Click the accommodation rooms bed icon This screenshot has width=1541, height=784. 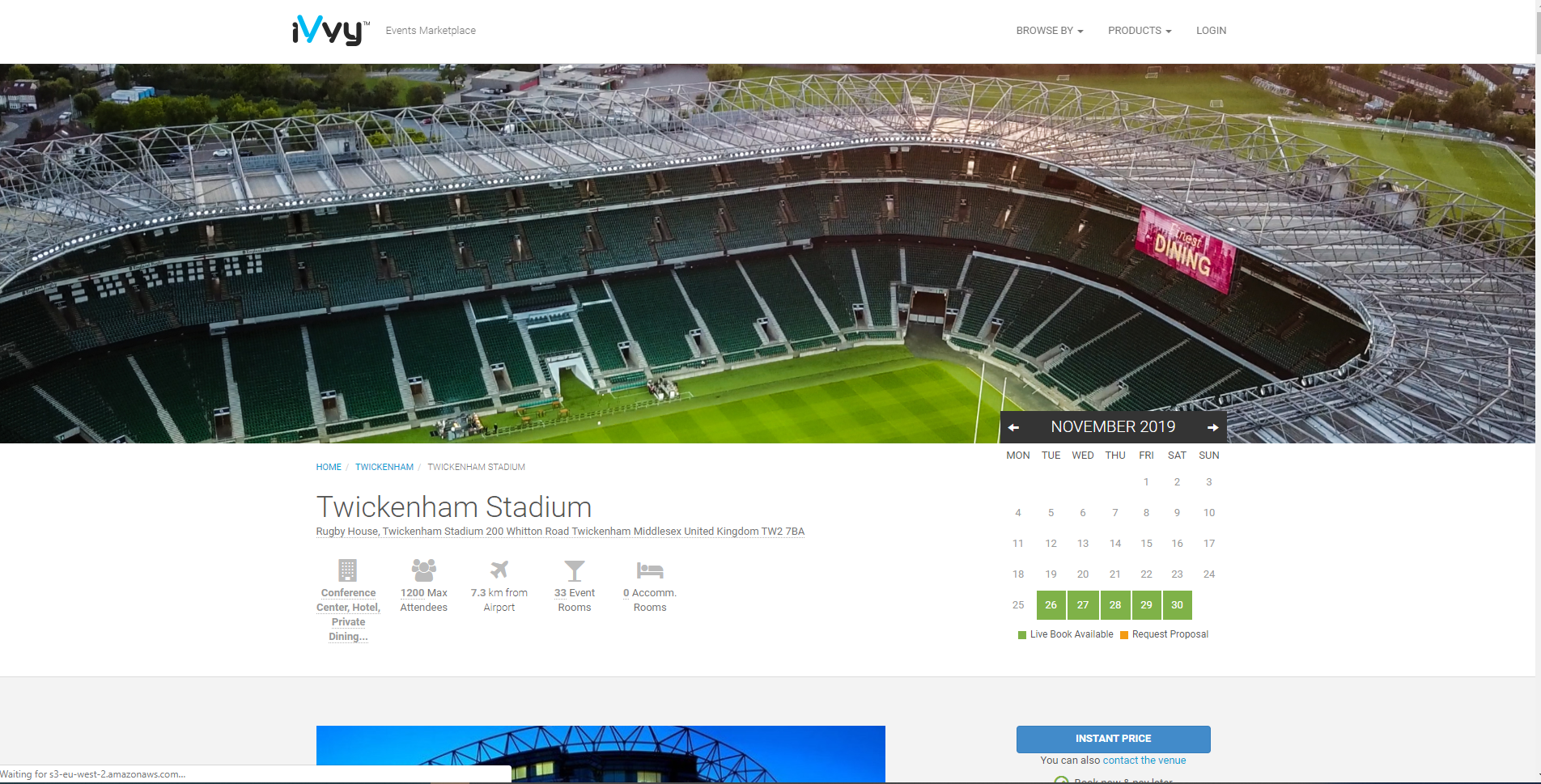(x=649, y=570)
